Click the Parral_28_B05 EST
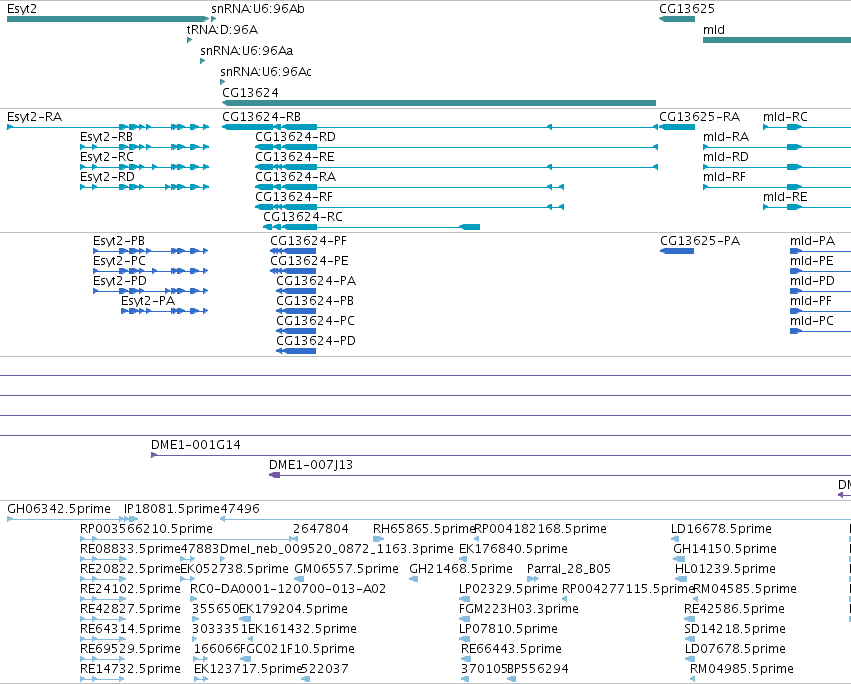 pos(533,579)
